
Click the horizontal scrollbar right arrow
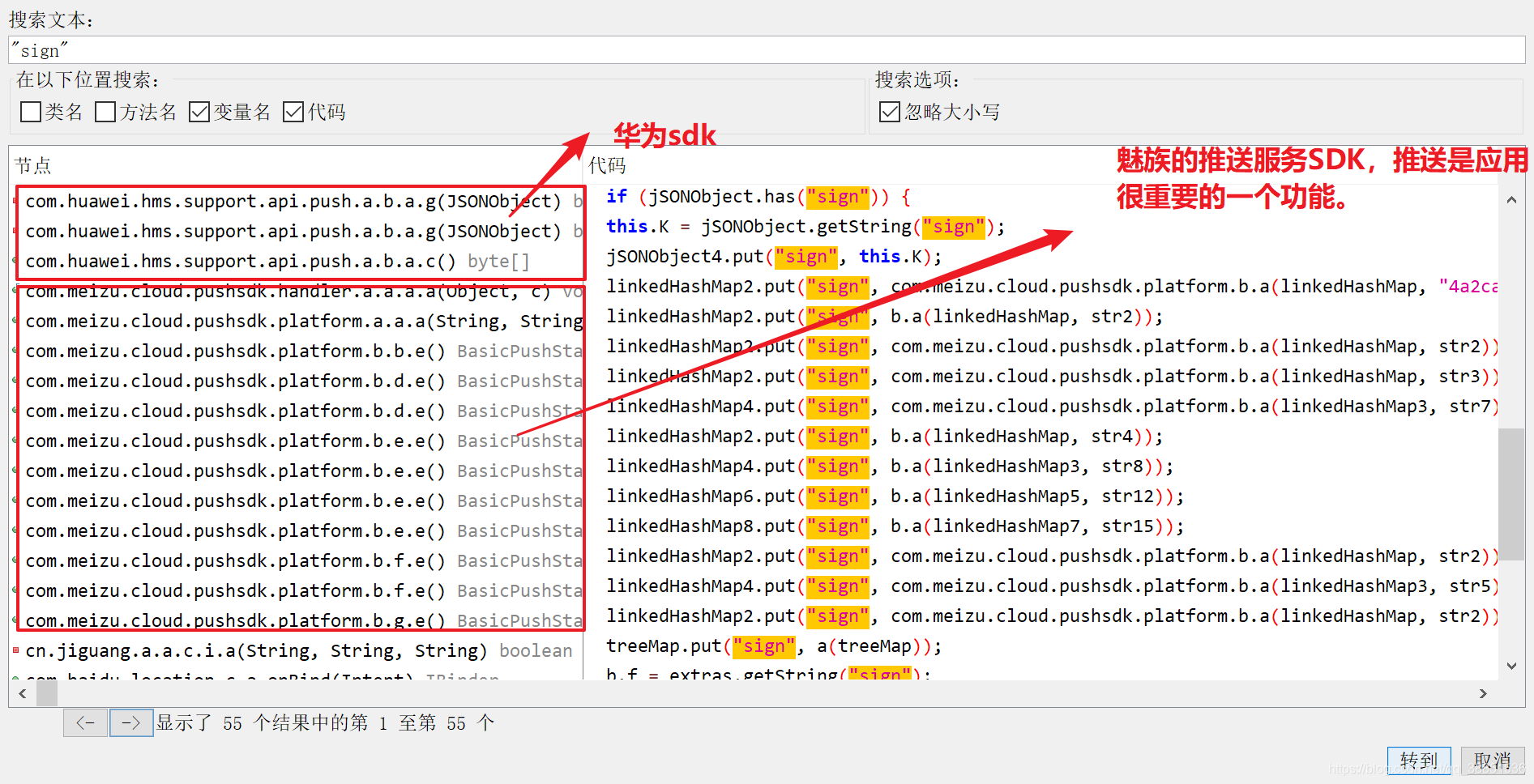click(1483, 693)
